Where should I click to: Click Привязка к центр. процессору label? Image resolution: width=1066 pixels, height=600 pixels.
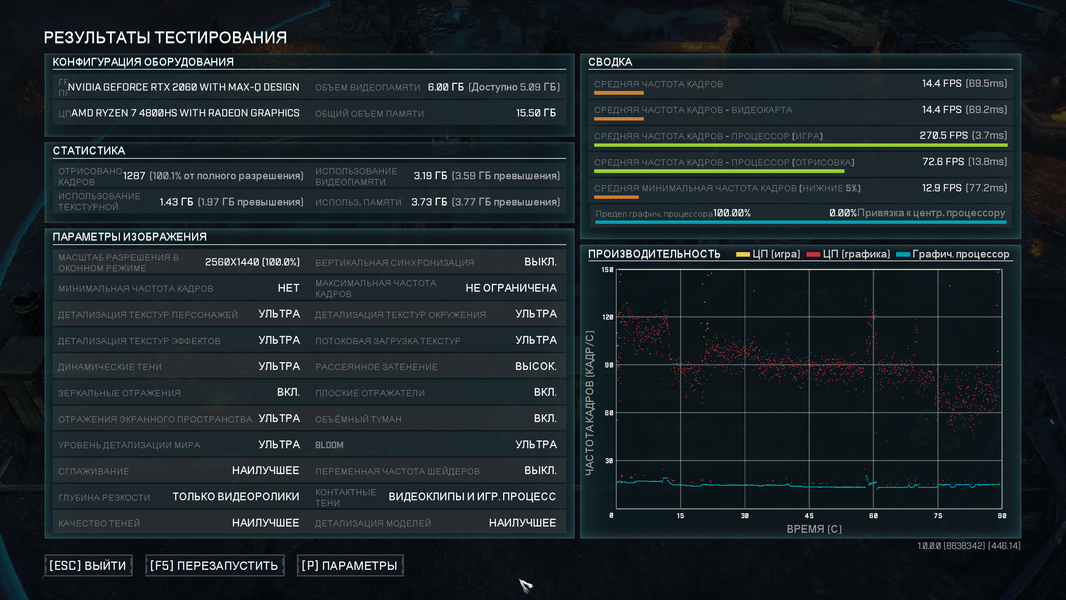pos(931,213)
